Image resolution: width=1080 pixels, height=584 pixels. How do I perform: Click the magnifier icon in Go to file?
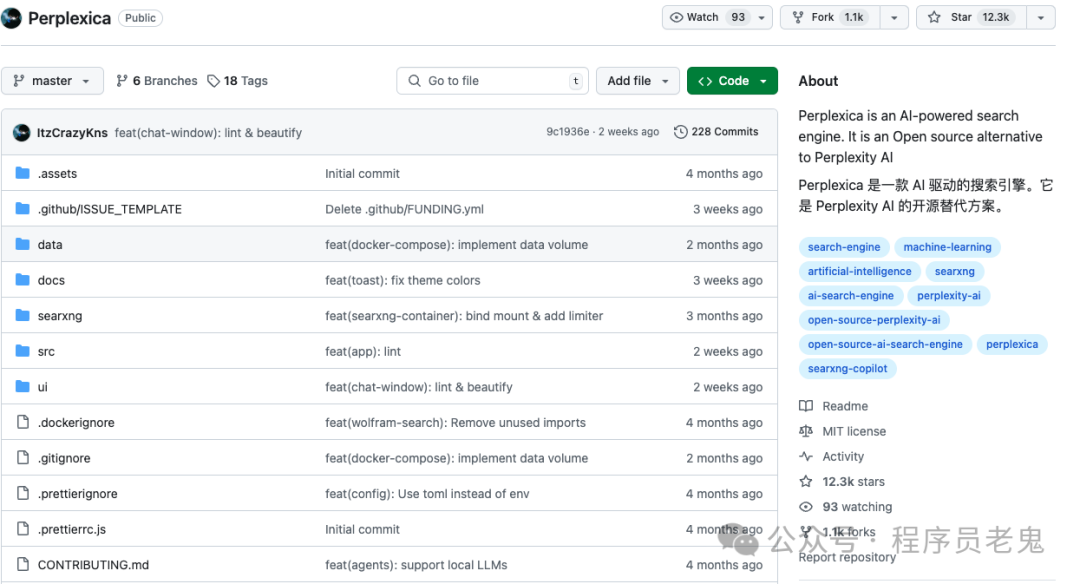coord(414,81)
